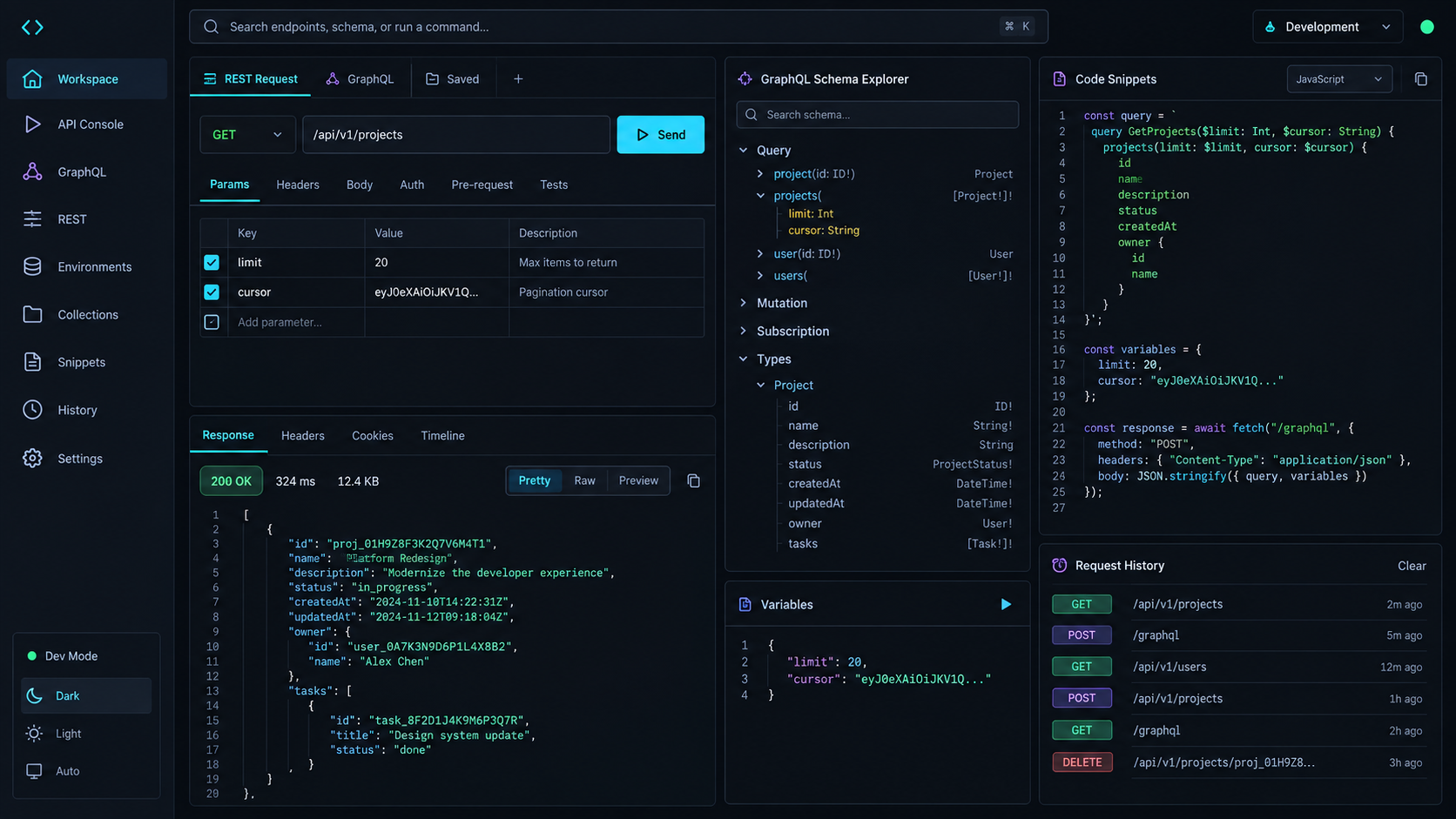Click the Saved tab folder icon

(x=432, y=79)
